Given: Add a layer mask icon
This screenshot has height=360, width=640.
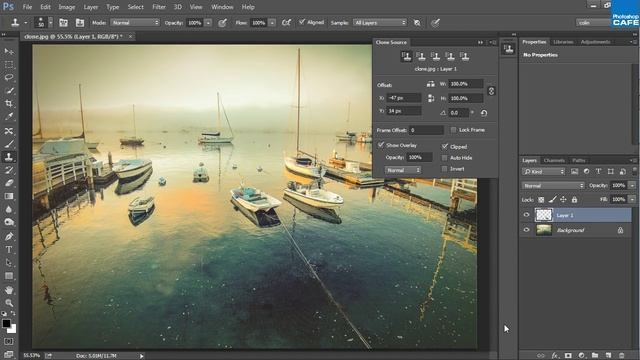Looking at the screenshot, I should (568, 356).
